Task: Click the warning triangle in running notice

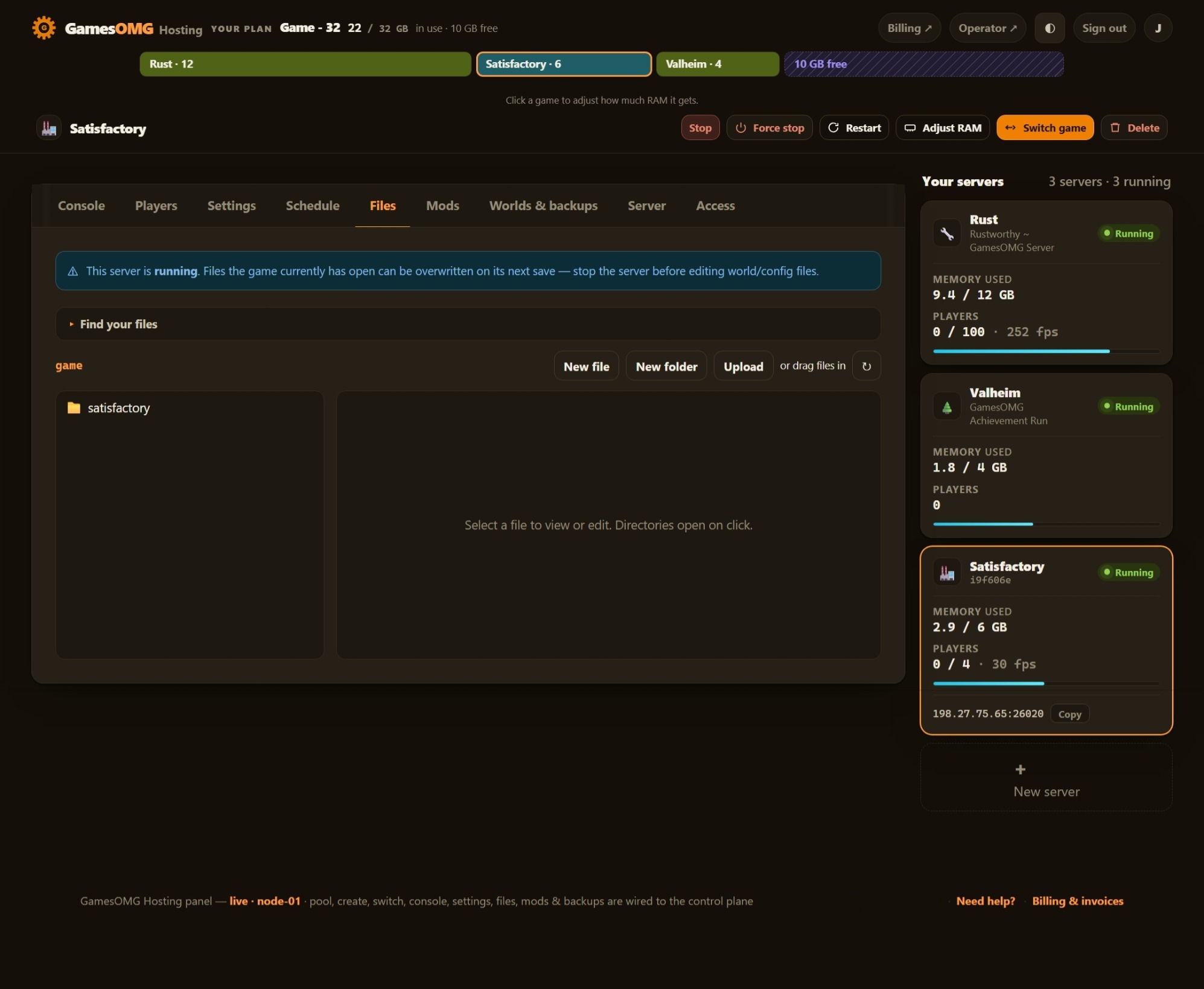Action: click(x=73, y=272)
